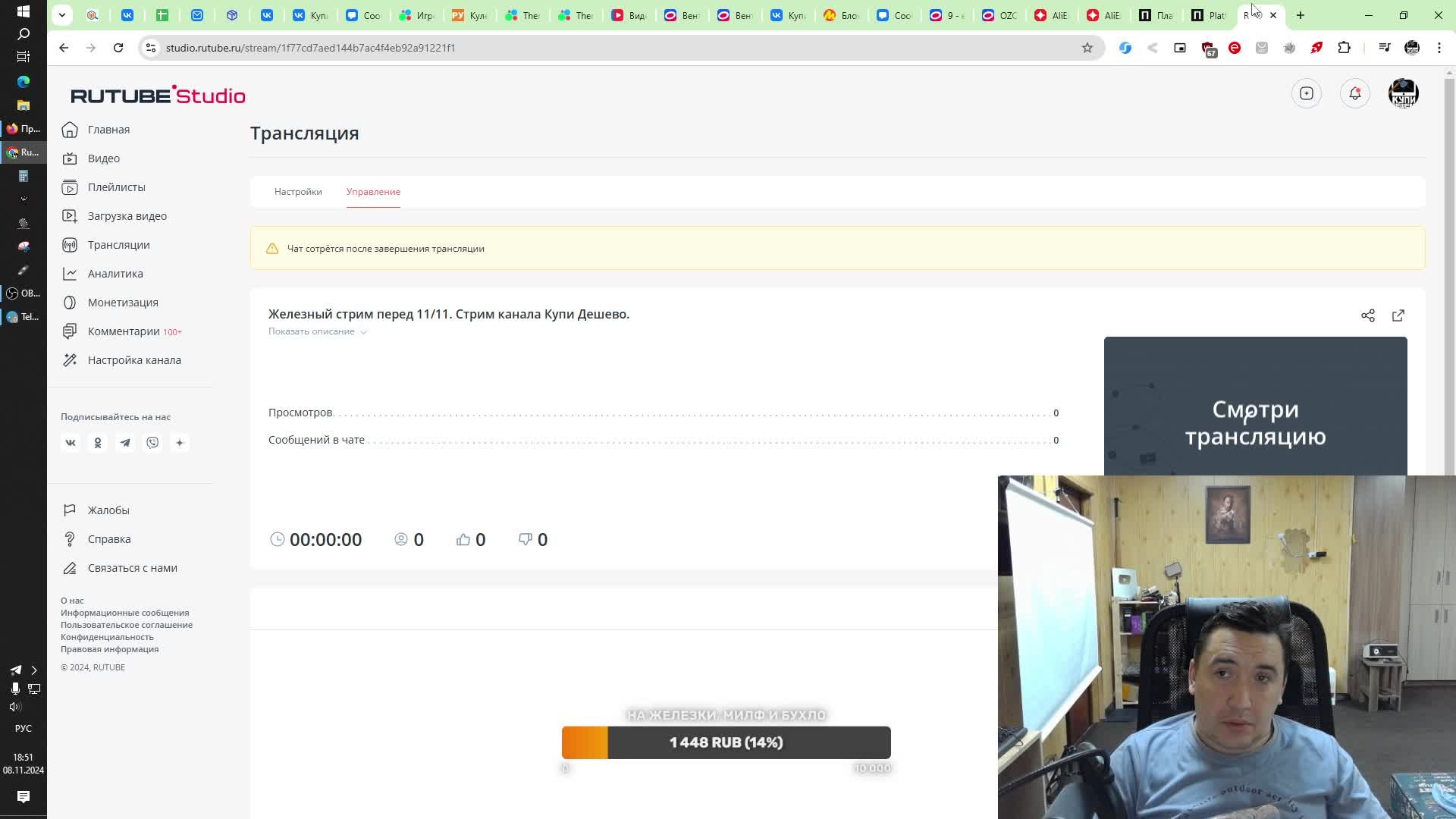Open Аналитика in the sidebar
The width and height of the screenshot is (1456, 819).
tap(115, 274)
